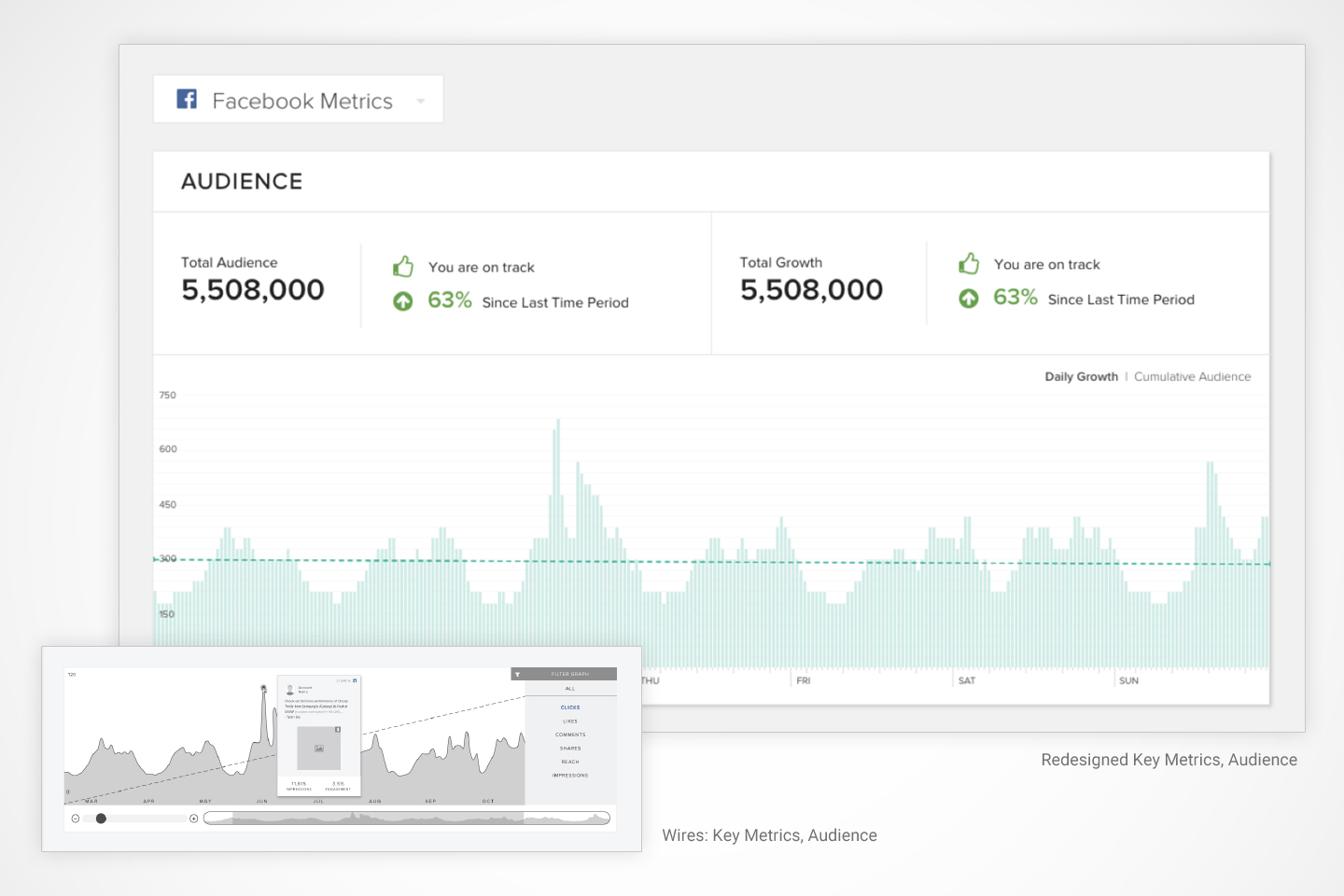Screen dimensions: 1344x896
Task: Click the Facebook Metrics selector label
Action: point(302,101)
